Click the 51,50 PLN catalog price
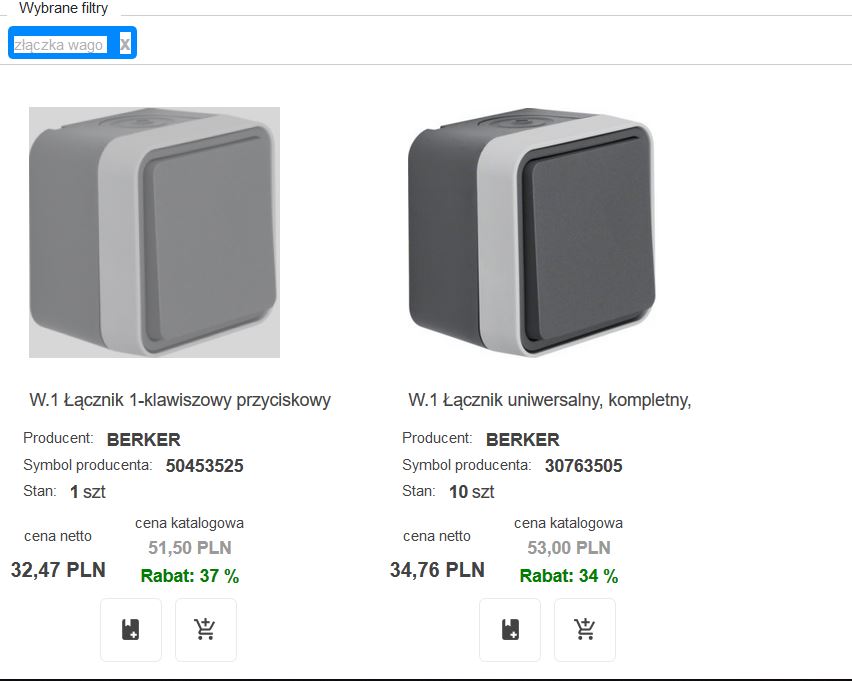The height and width of the screenshot is (681, 852). 190,548
